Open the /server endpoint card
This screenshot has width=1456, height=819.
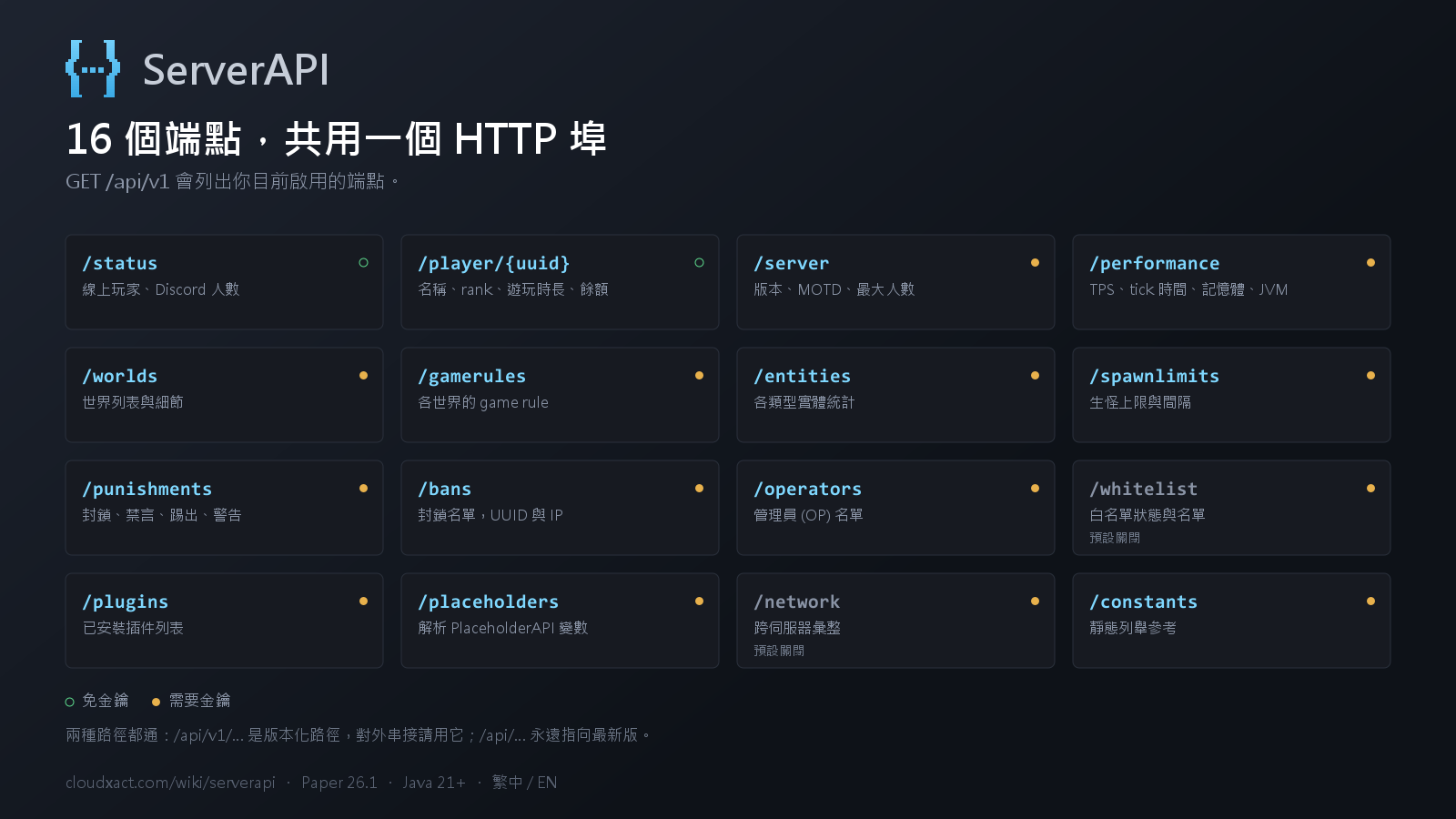click(895, 282)
